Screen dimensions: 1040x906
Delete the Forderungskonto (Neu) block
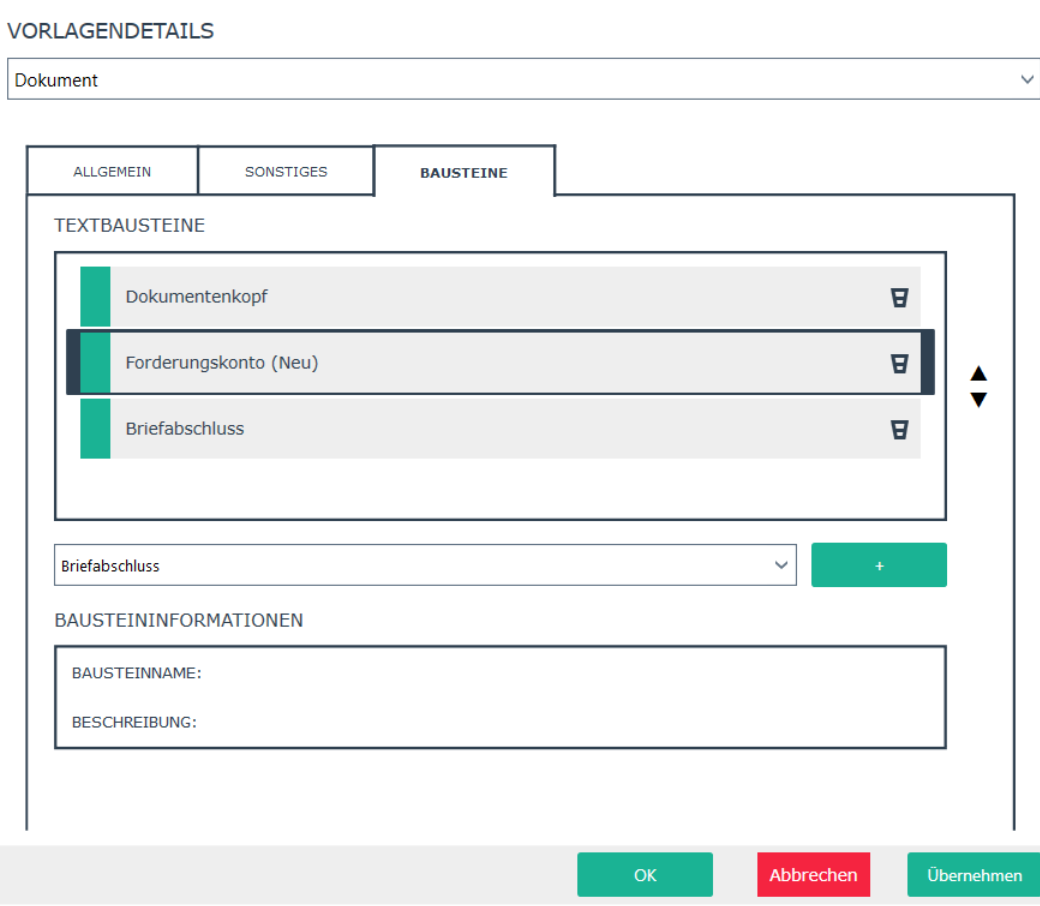[x=899, y=363]
